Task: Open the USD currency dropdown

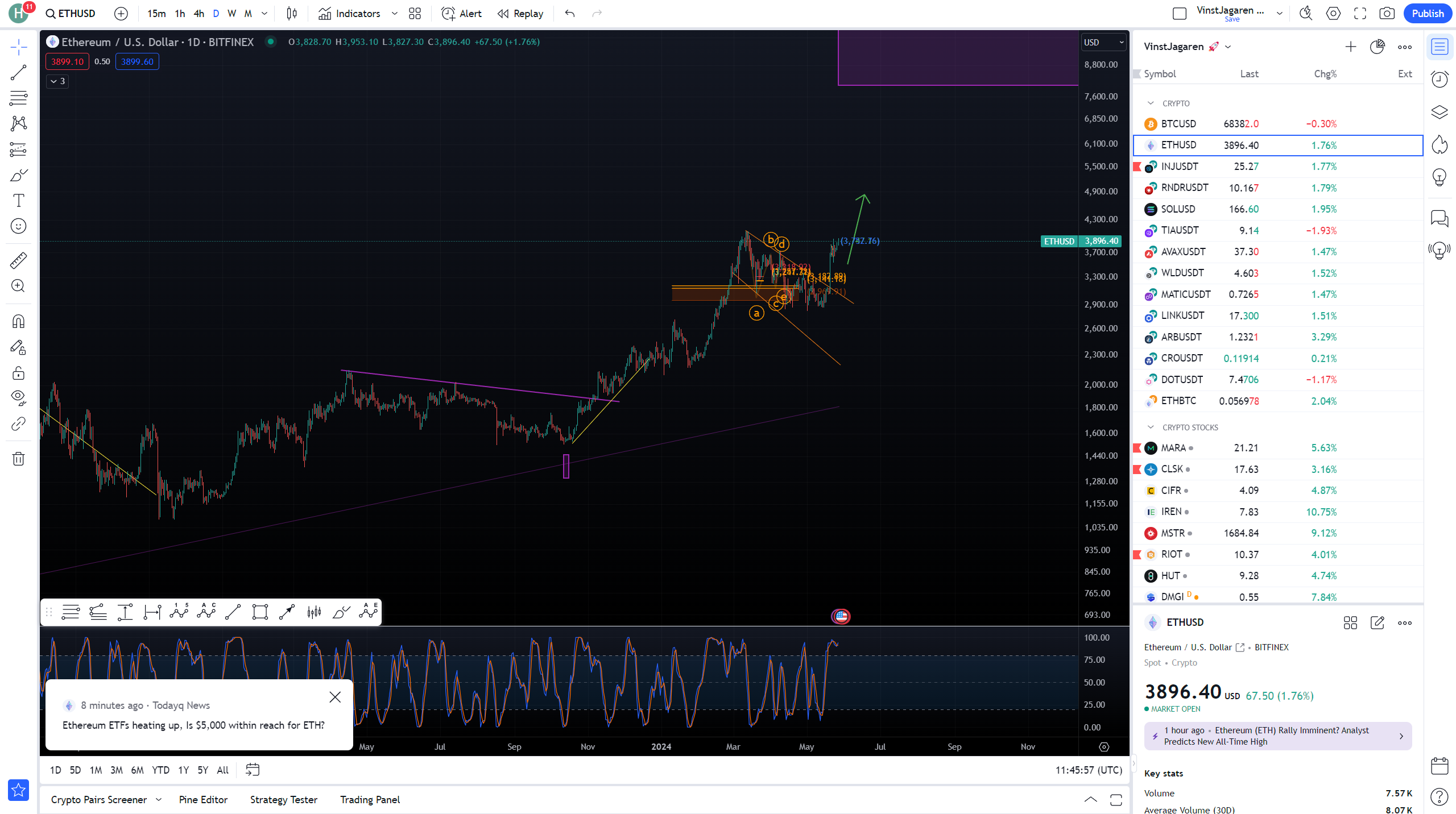Action: pyautogui.click(x=1103, y=42)
